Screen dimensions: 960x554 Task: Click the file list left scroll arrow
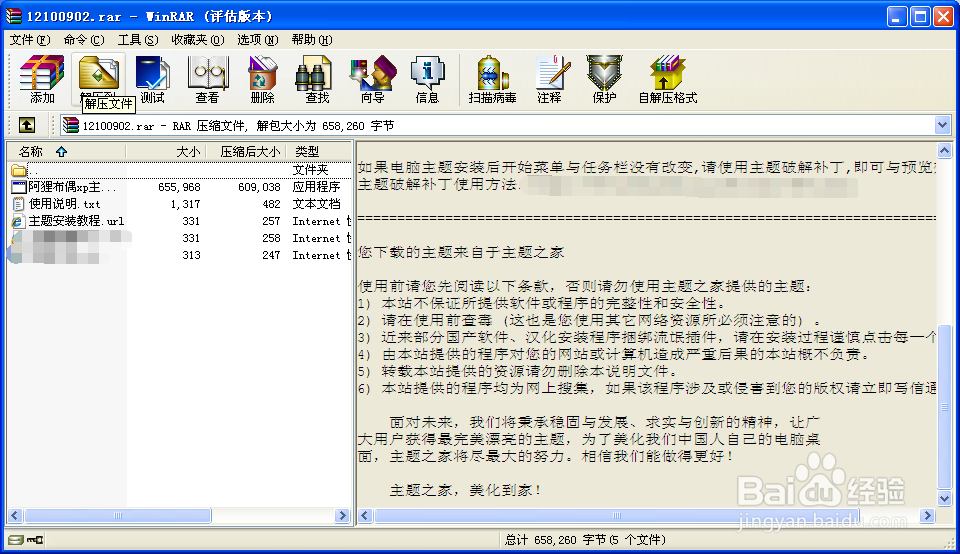pyautogui.click(x=15, y=515)
